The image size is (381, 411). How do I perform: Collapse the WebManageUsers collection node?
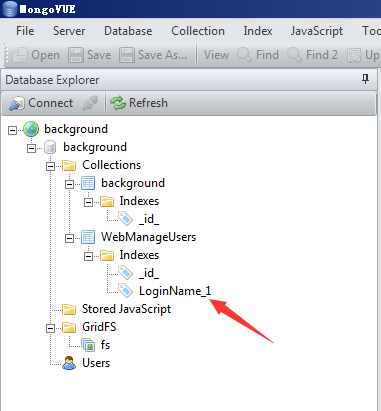69,238
